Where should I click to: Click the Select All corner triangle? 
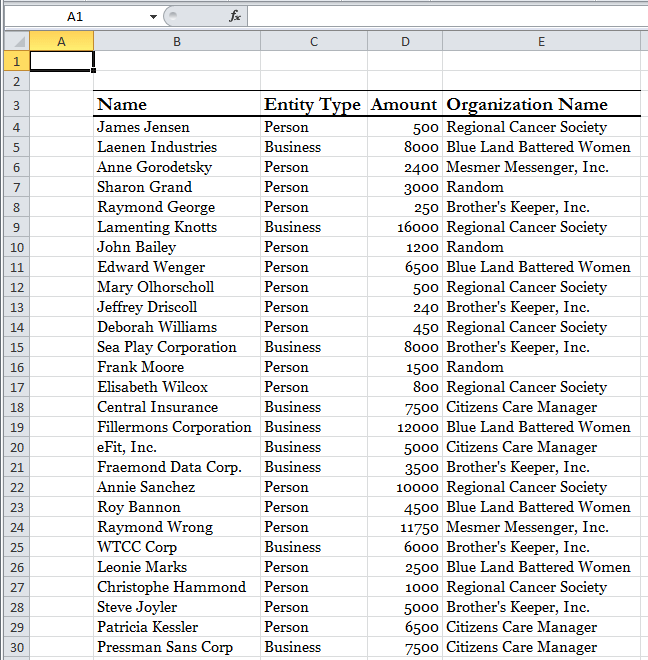coord(17,41)
